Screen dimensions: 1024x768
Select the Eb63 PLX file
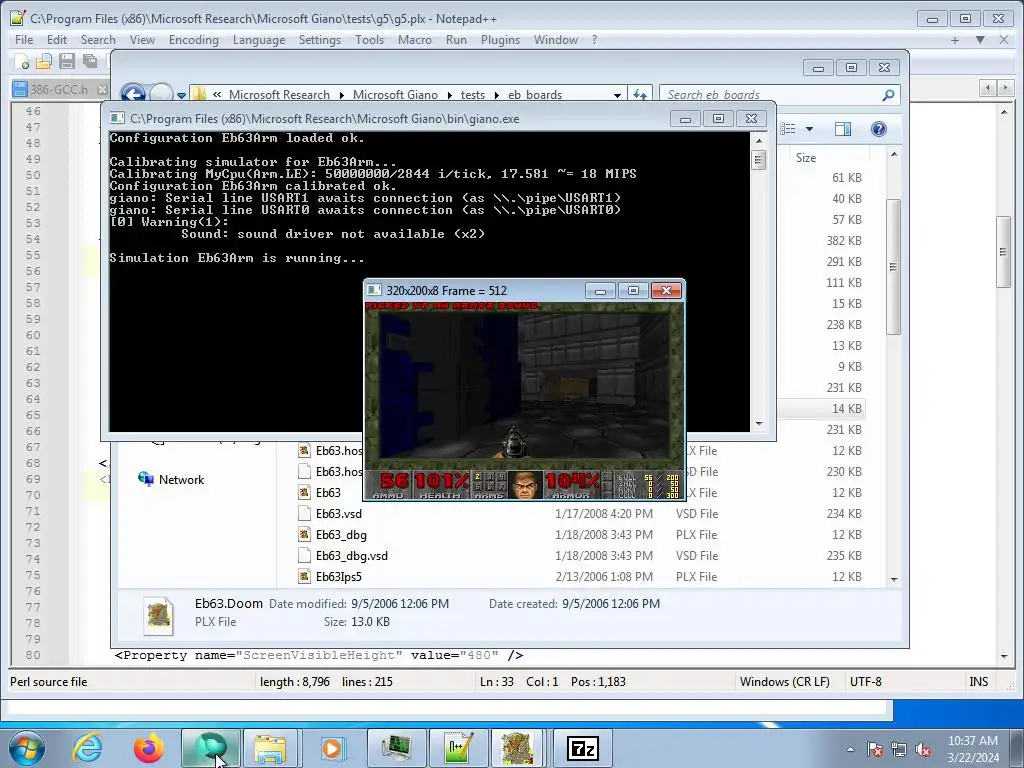[328, 492]
